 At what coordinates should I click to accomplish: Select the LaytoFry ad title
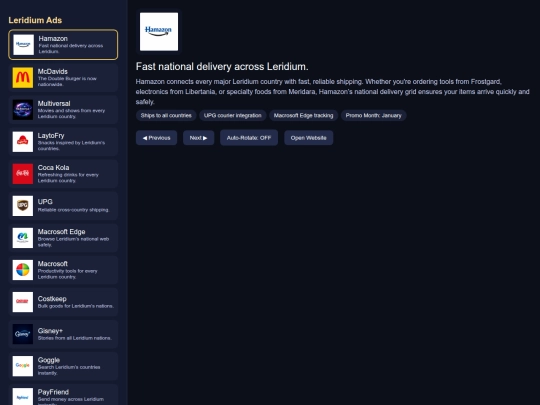51,135
